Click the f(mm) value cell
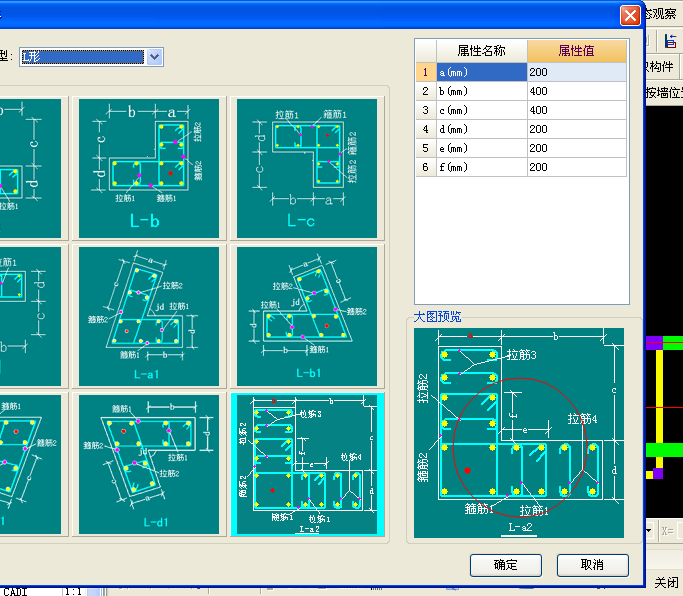 tap(576, 167)
